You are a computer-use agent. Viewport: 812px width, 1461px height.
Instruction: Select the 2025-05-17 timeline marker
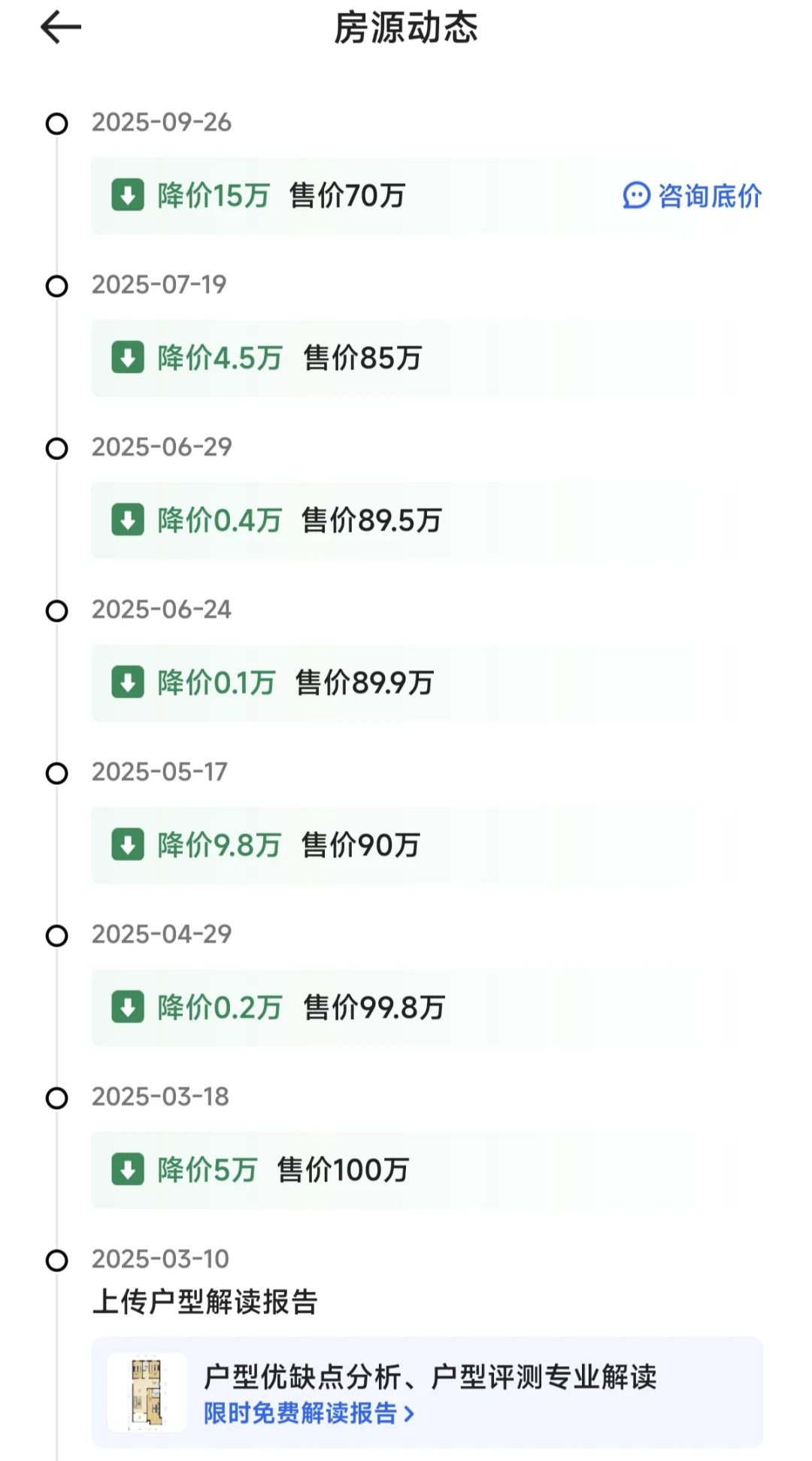tap(57, 773)
